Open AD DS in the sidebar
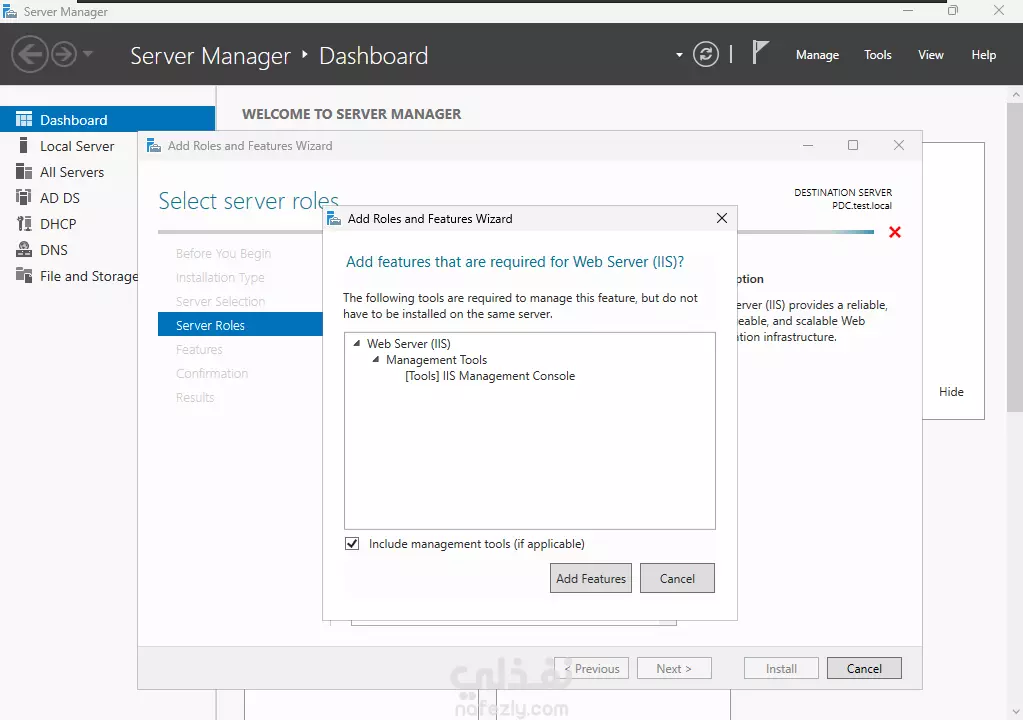 tap(60, 198)
